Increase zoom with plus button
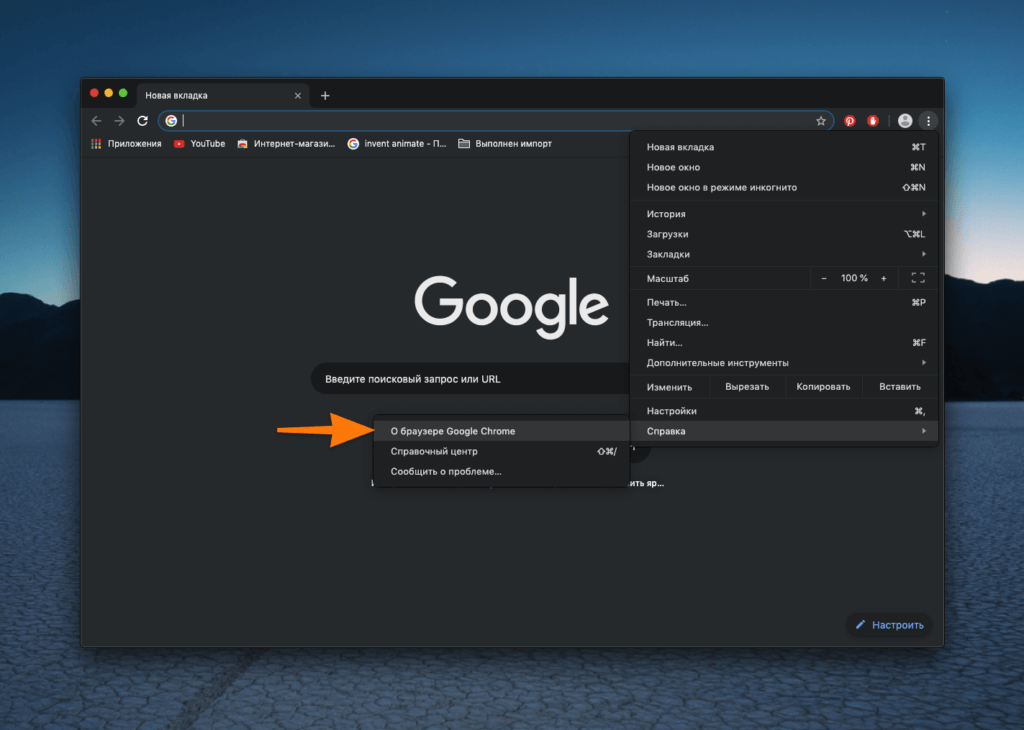The image size is (1024, 730). (884, 278)
